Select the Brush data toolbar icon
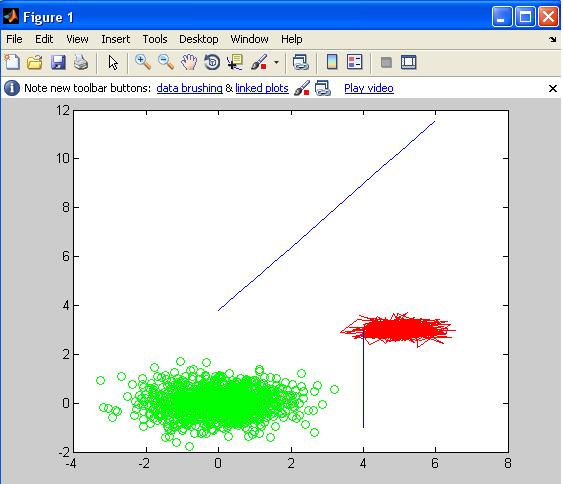563x484 pixels. click(x=259, y=62)
